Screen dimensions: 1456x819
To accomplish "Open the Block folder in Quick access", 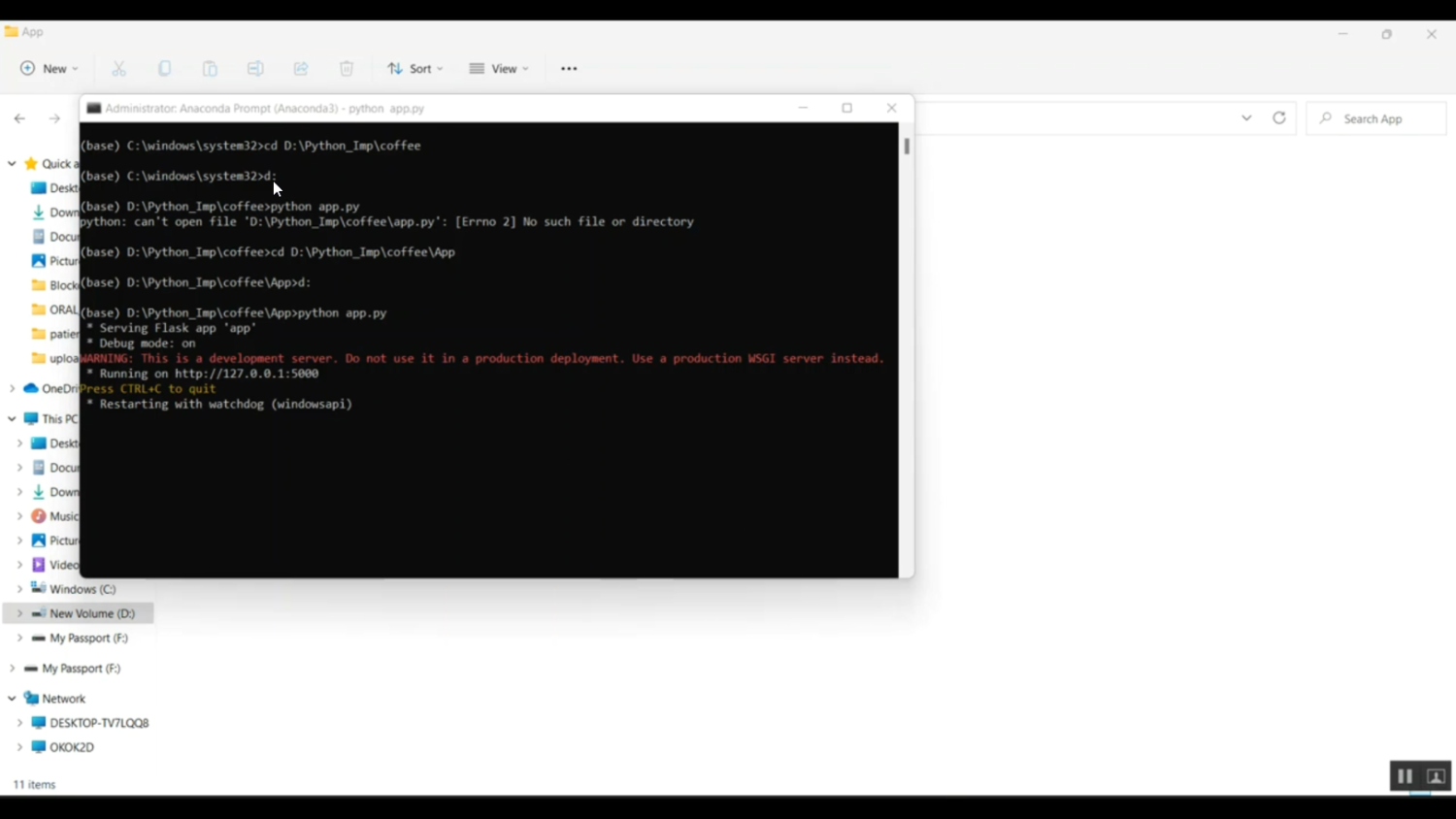I will pyautogui.click(x=54, y=285).
